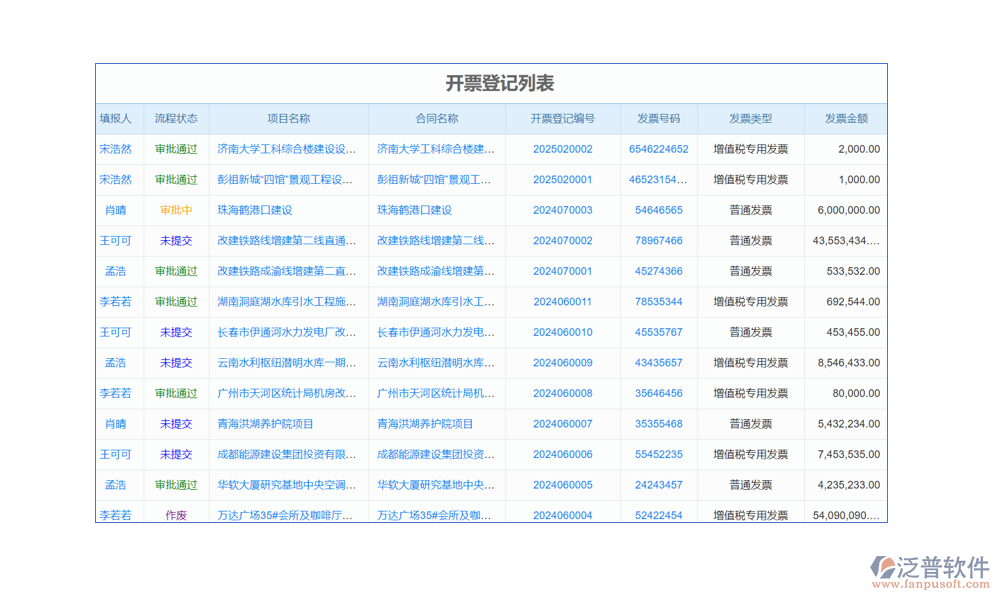This screenshot has width=1000, height=600.
Task: Click invoice number 78967466
Action: (659, 241)
